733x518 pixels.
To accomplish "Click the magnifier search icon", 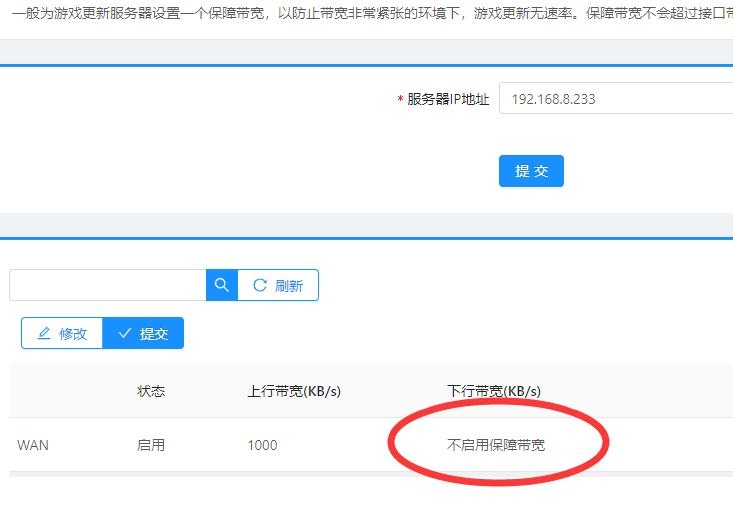I will [x=221, y=285].
